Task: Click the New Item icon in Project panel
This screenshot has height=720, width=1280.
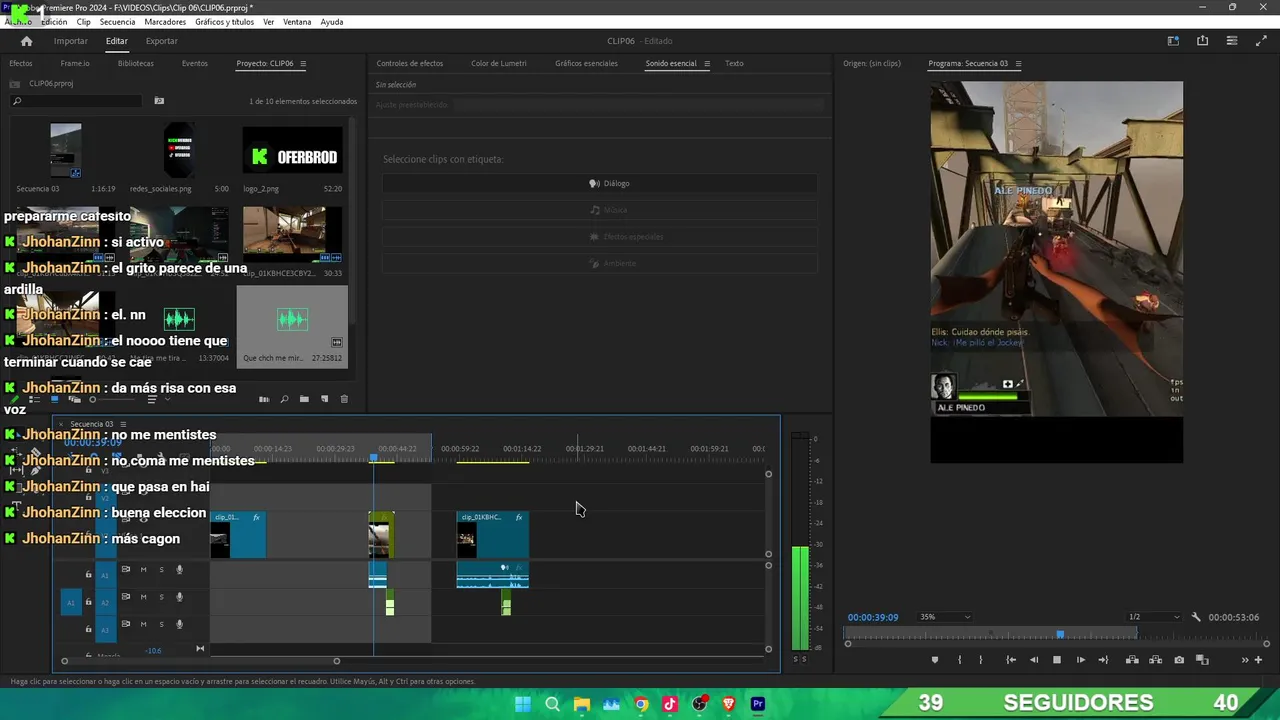Action: point(324,399)
